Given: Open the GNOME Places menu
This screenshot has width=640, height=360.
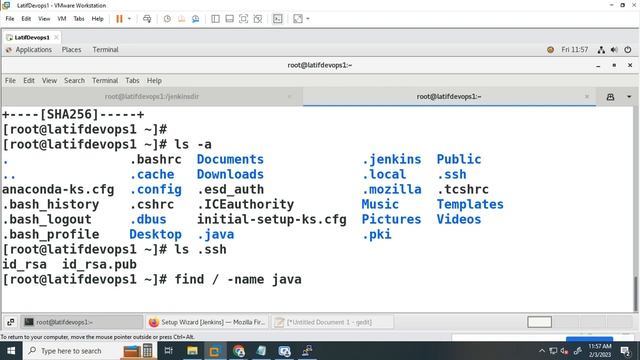Looking at the screenshot, I should 71,50.
